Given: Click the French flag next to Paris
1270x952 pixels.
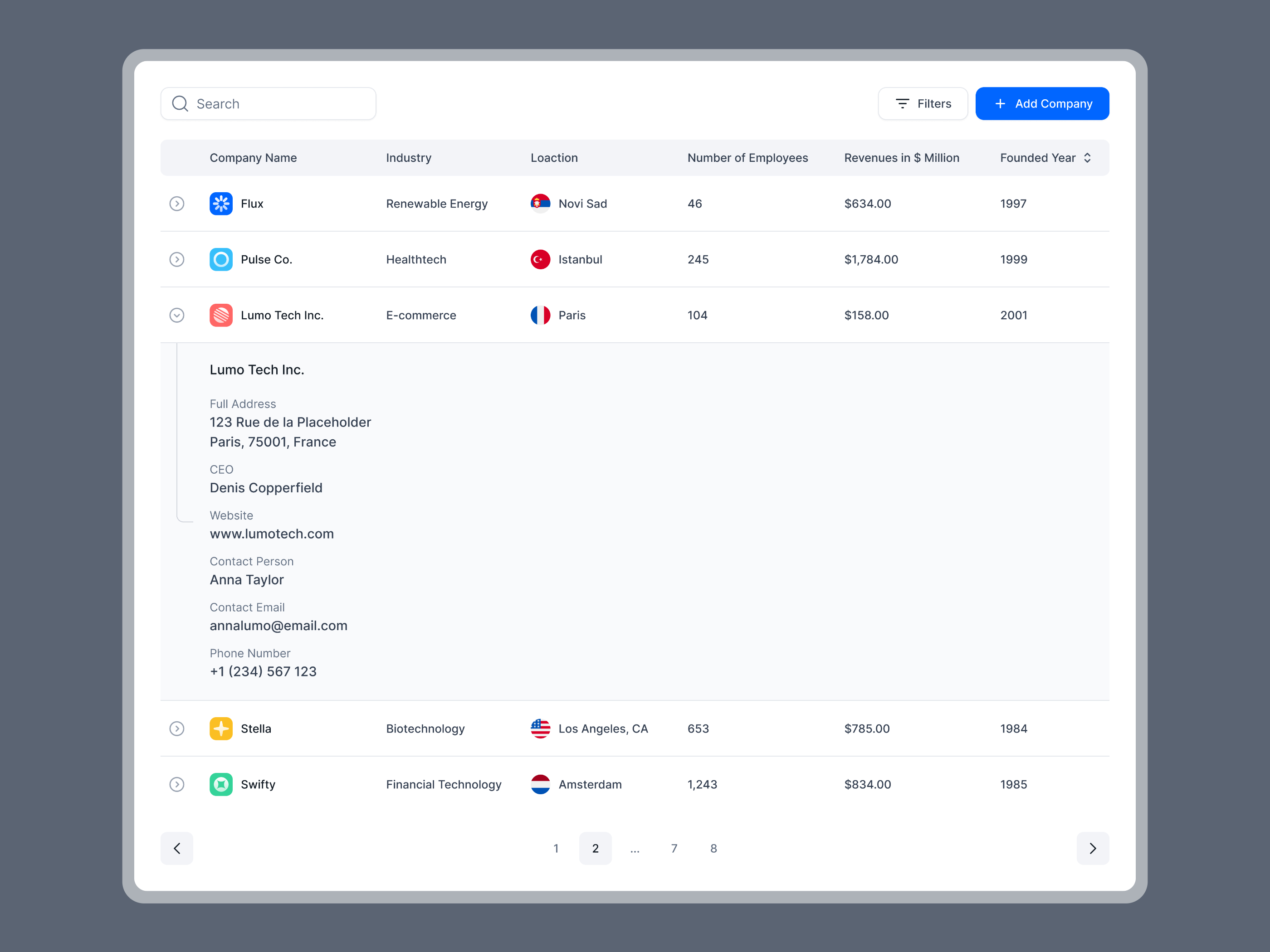Looking at the screenshot, I should (x=540, y=315).
